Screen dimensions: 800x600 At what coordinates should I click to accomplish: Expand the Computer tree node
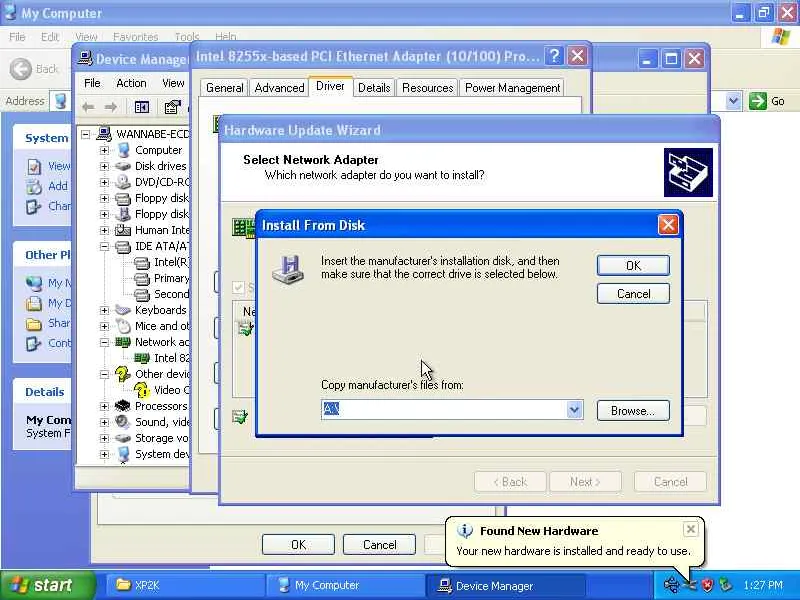click(104, 151)
